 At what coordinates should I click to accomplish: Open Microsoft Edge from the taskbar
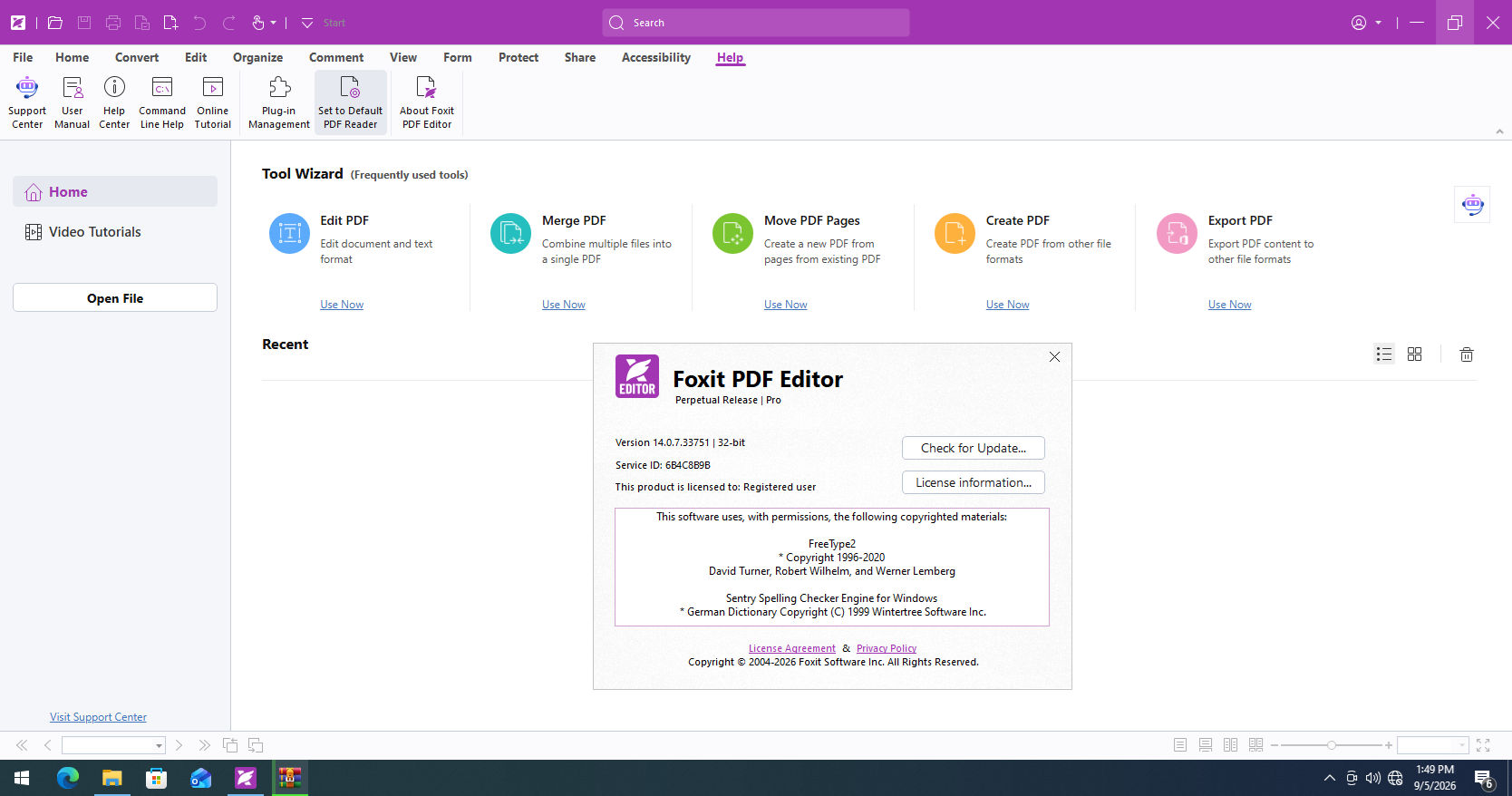(68, 778)
